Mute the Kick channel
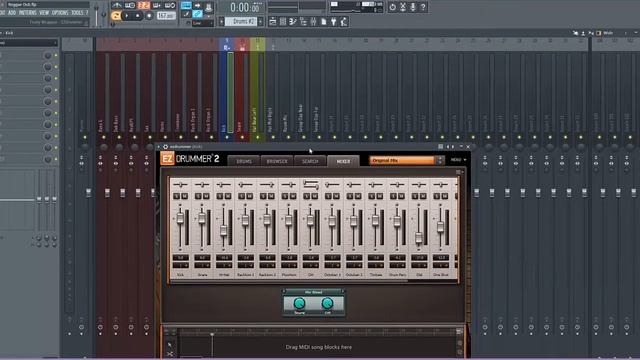The image size is (640, 360). click(x=184, y=196)
